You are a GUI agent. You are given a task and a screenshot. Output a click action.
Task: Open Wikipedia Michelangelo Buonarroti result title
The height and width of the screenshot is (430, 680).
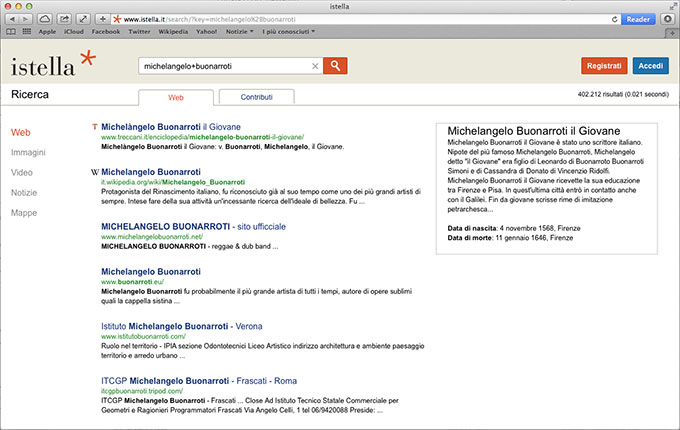tap(151, 172)
